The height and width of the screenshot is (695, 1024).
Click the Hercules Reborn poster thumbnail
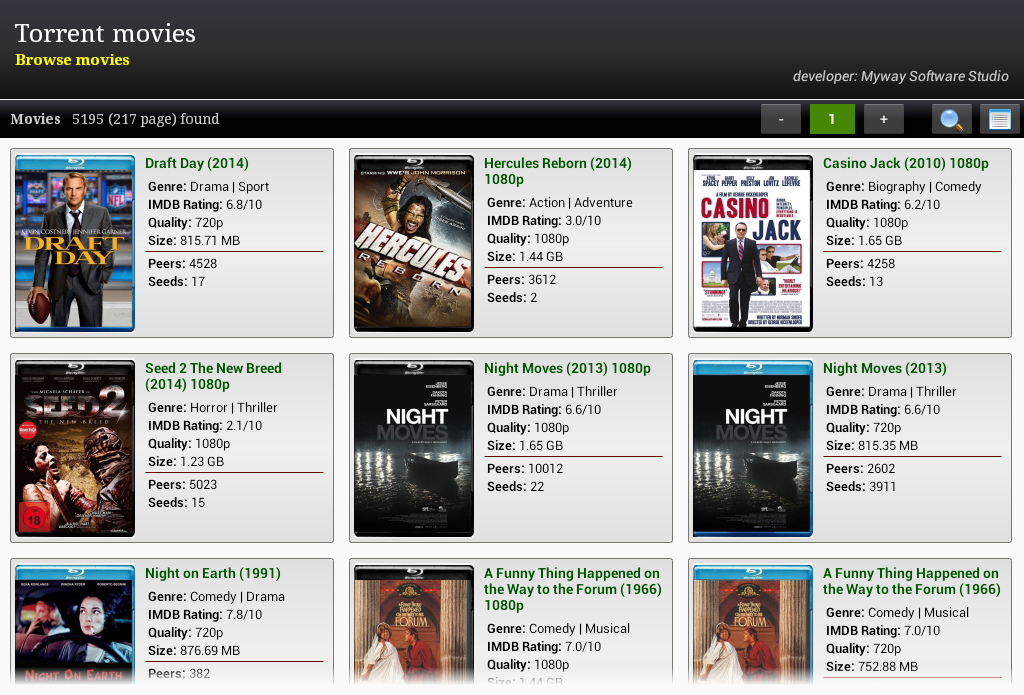point(414,243)
